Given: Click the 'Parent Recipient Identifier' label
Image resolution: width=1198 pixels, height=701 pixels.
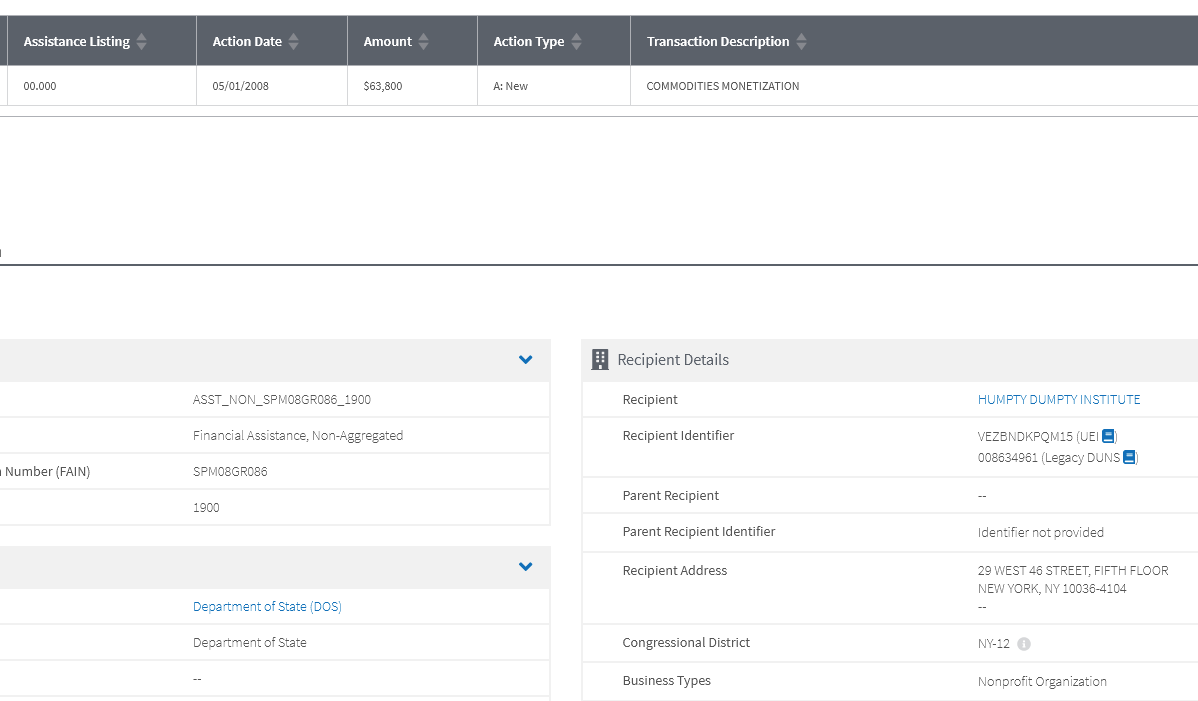Looking at the screenshot, I should 699,531.
